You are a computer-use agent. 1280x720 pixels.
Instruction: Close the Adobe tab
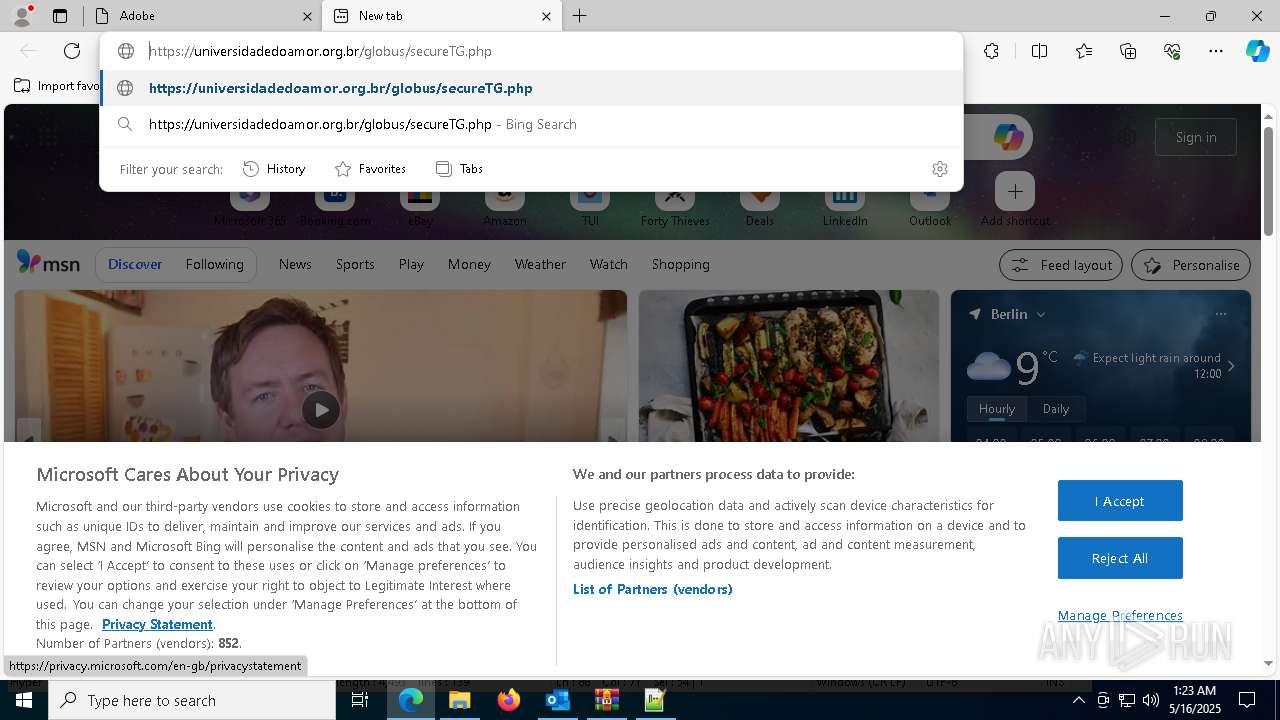pyautogui.click(x=307, y=16)
